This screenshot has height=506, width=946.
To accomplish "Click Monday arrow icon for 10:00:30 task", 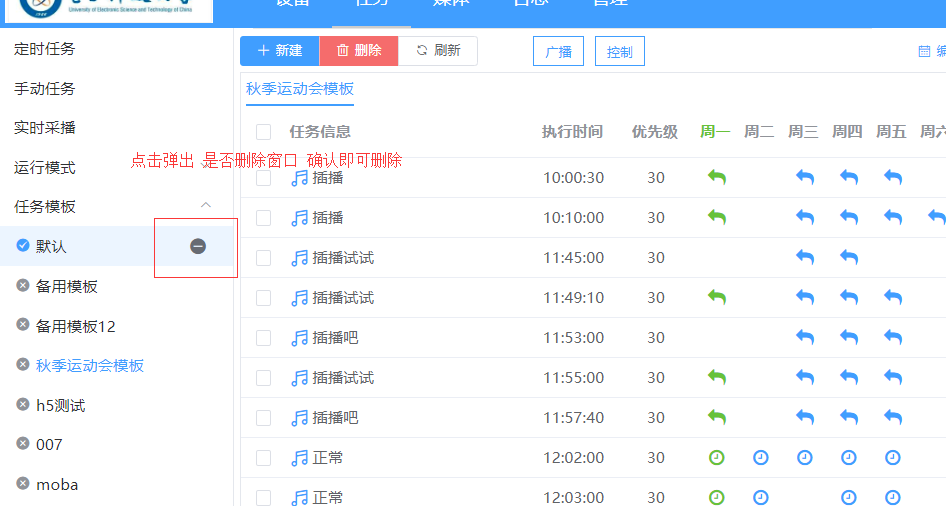I will pos(716,177).
